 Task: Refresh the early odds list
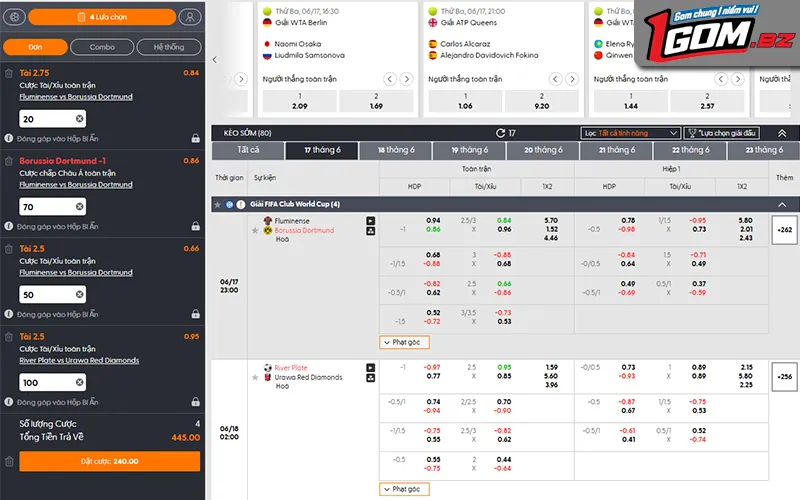501,133
